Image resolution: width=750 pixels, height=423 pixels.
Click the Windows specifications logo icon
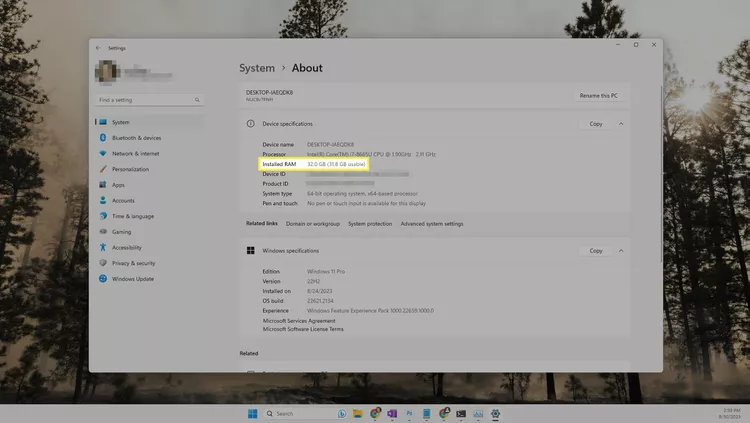pos(251,251)
